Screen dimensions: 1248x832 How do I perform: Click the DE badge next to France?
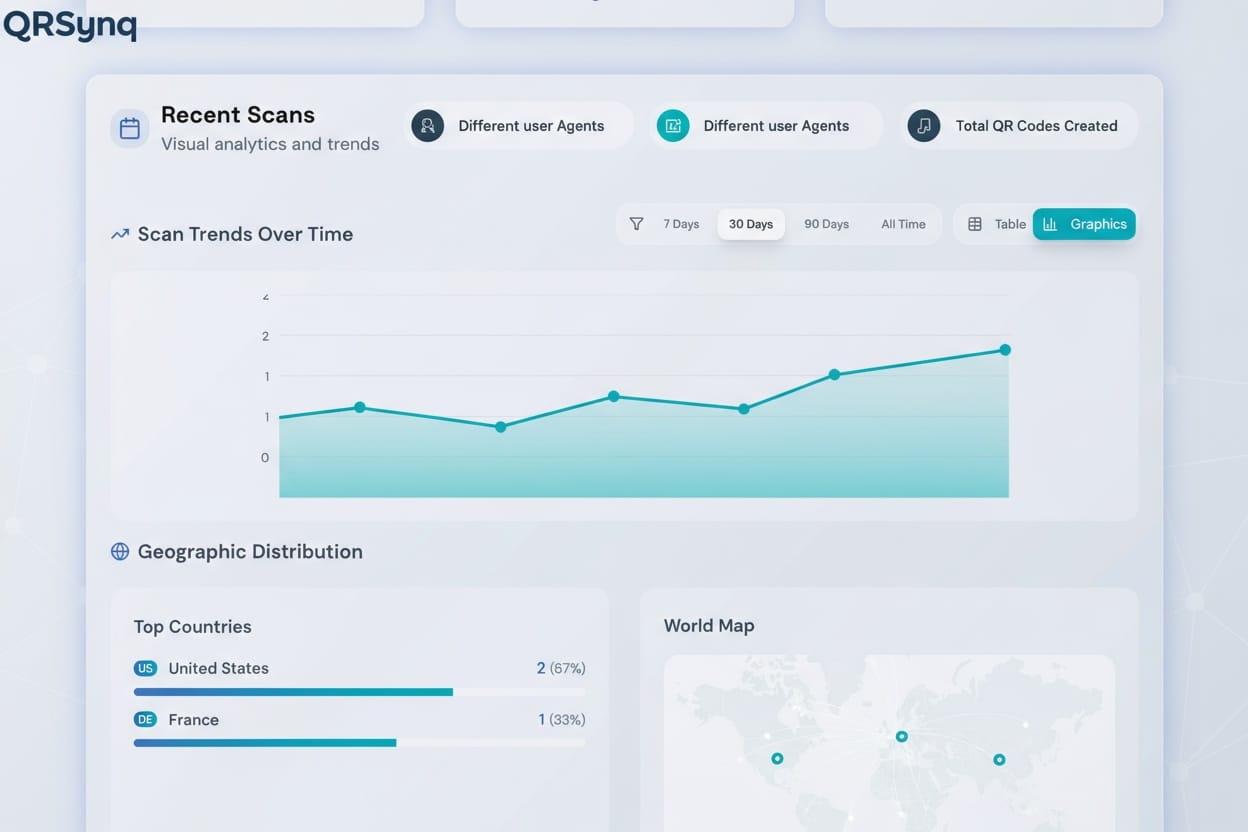[145, 719]
